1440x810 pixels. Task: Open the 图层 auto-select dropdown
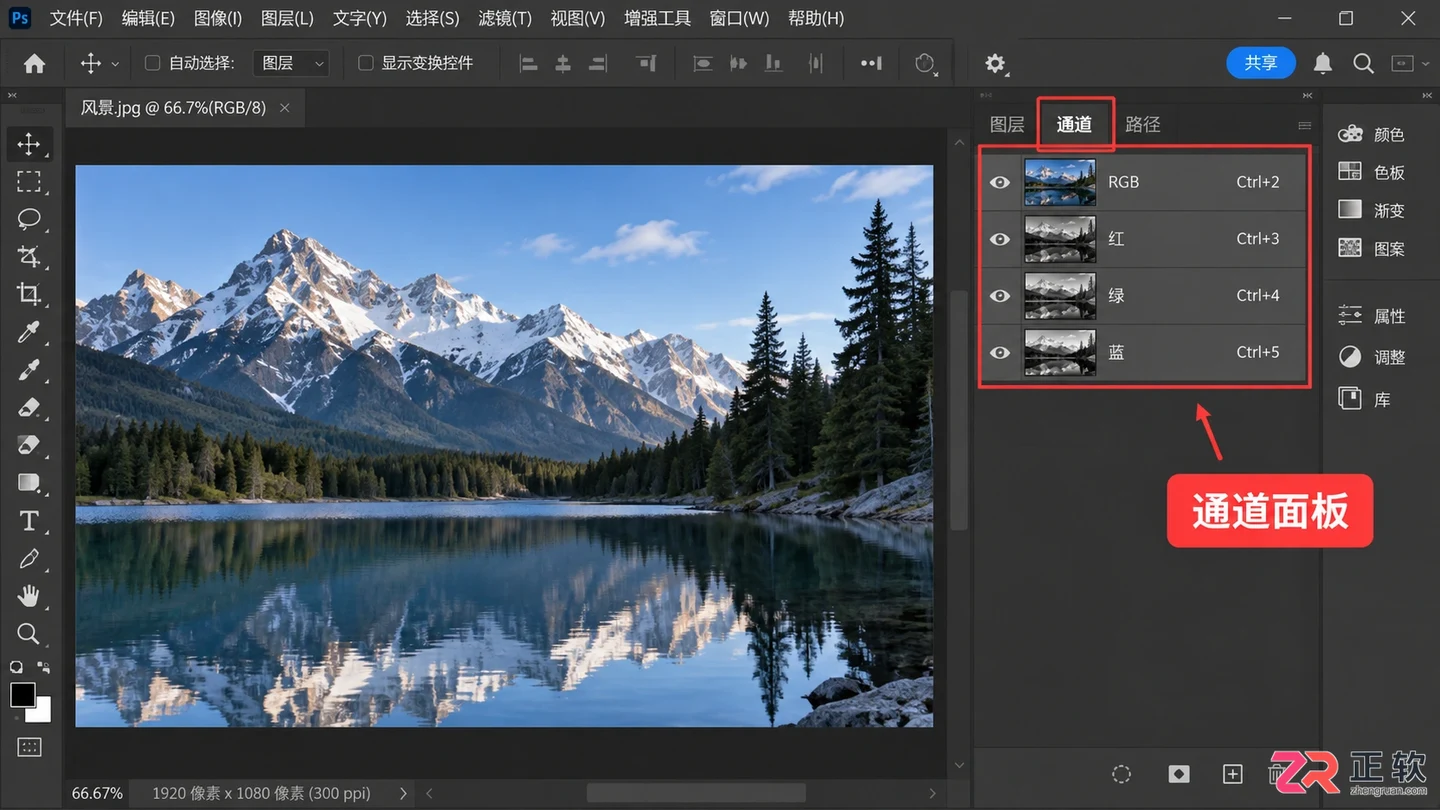291,63
